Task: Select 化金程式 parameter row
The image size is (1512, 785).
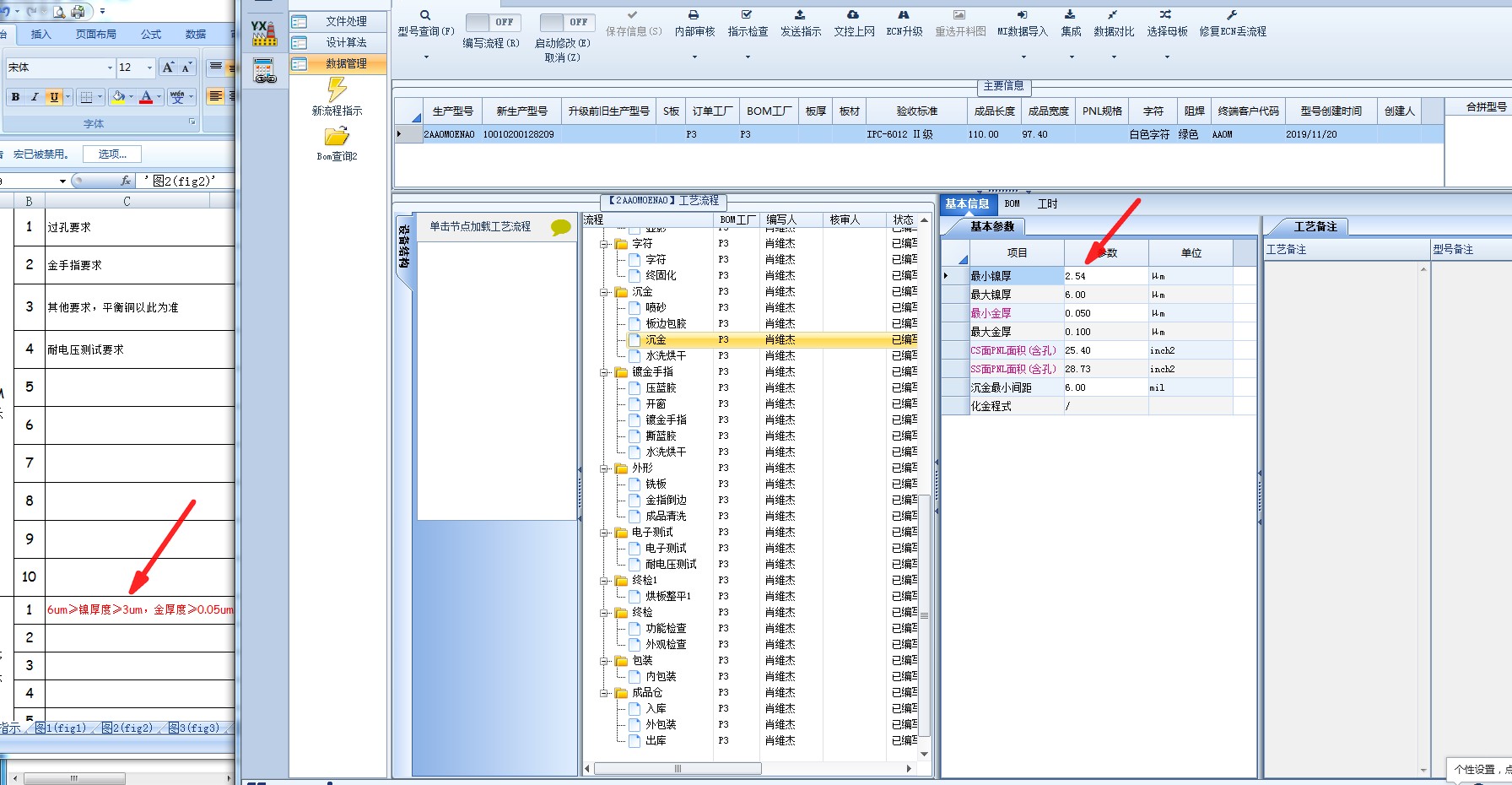Action: tap(1099, 406)
